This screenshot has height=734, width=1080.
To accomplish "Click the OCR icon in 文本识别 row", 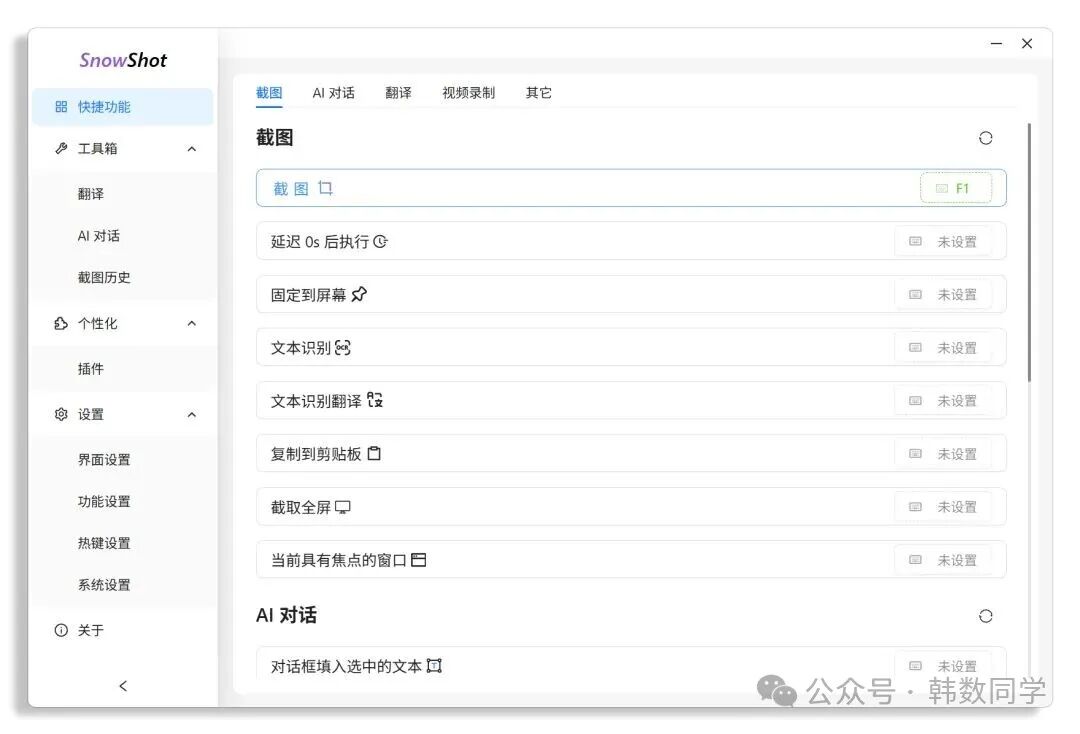I will 342,346.
